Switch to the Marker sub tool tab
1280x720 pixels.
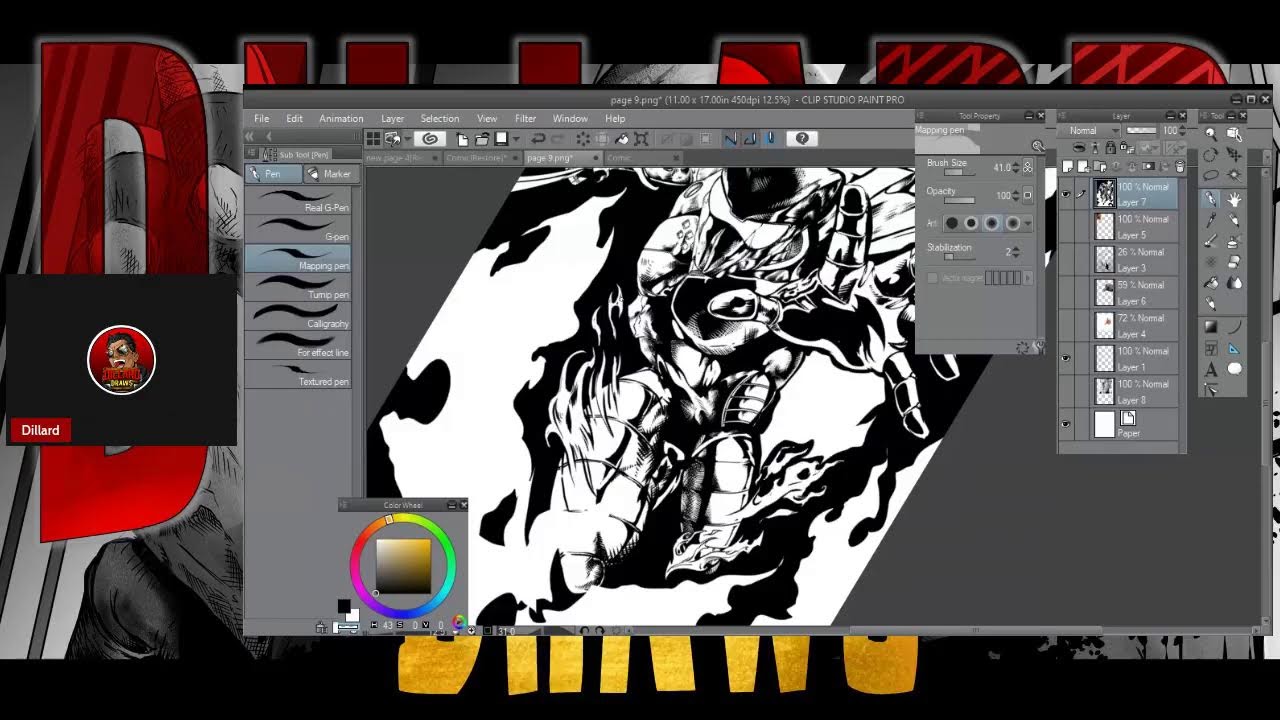tap(329, 174)
